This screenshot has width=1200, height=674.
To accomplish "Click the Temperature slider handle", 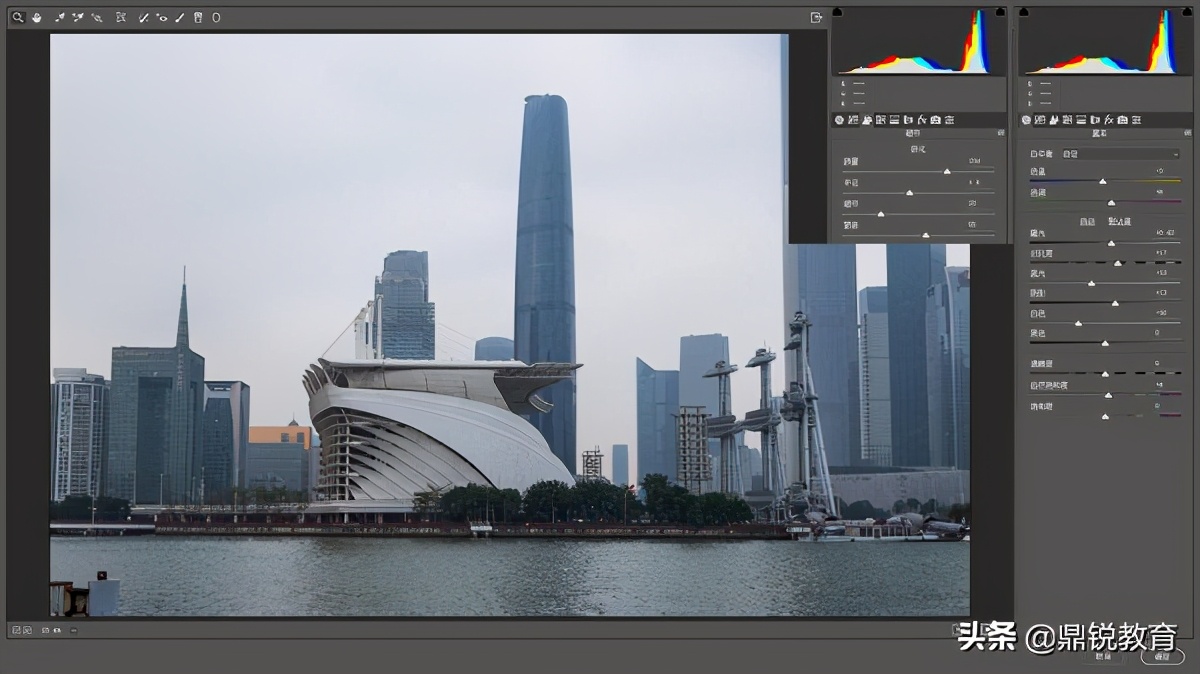I will point(1103,181).
